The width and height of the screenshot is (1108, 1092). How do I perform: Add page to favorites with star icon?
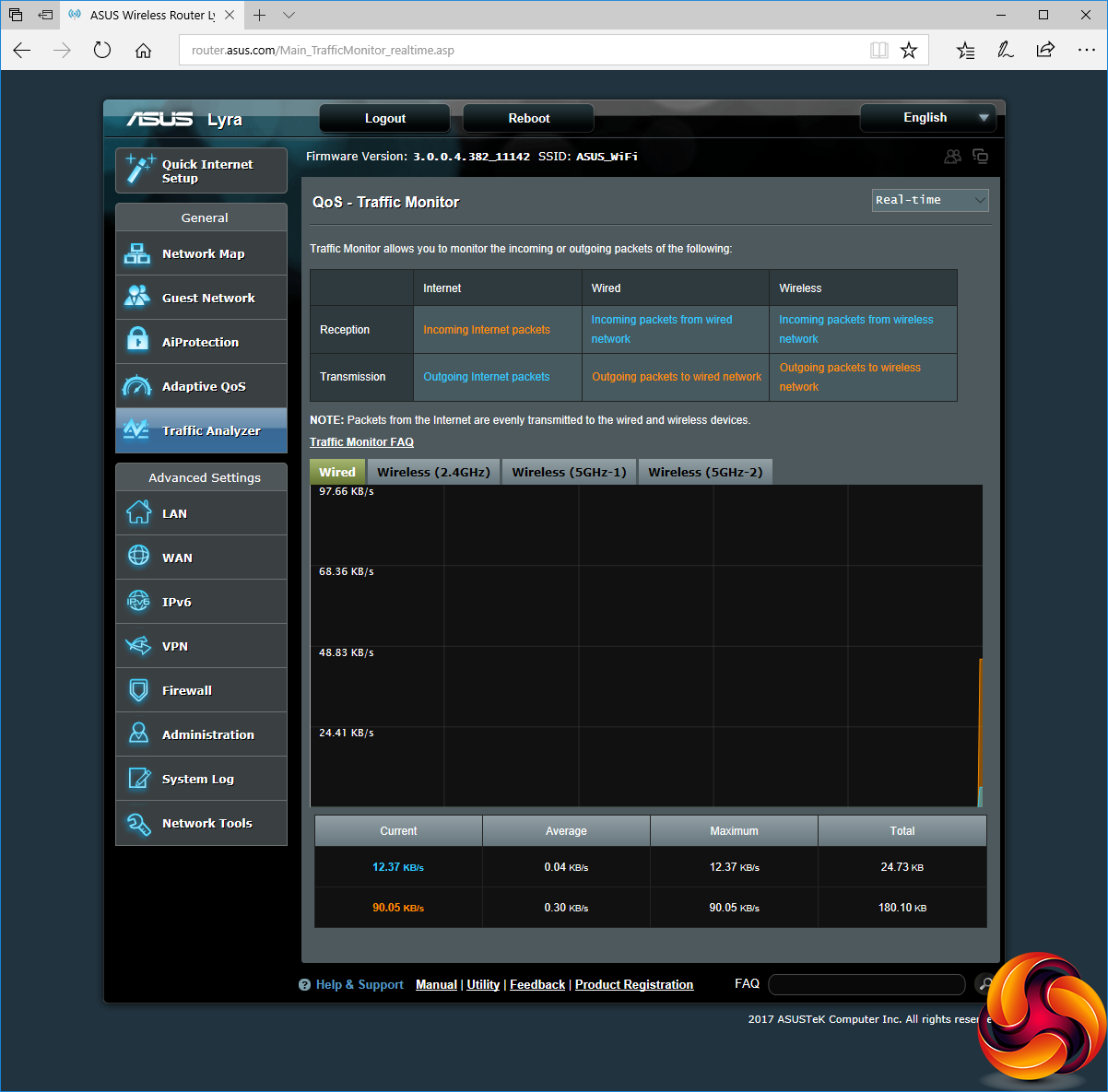pyautogui.click(x=909, y=50)
